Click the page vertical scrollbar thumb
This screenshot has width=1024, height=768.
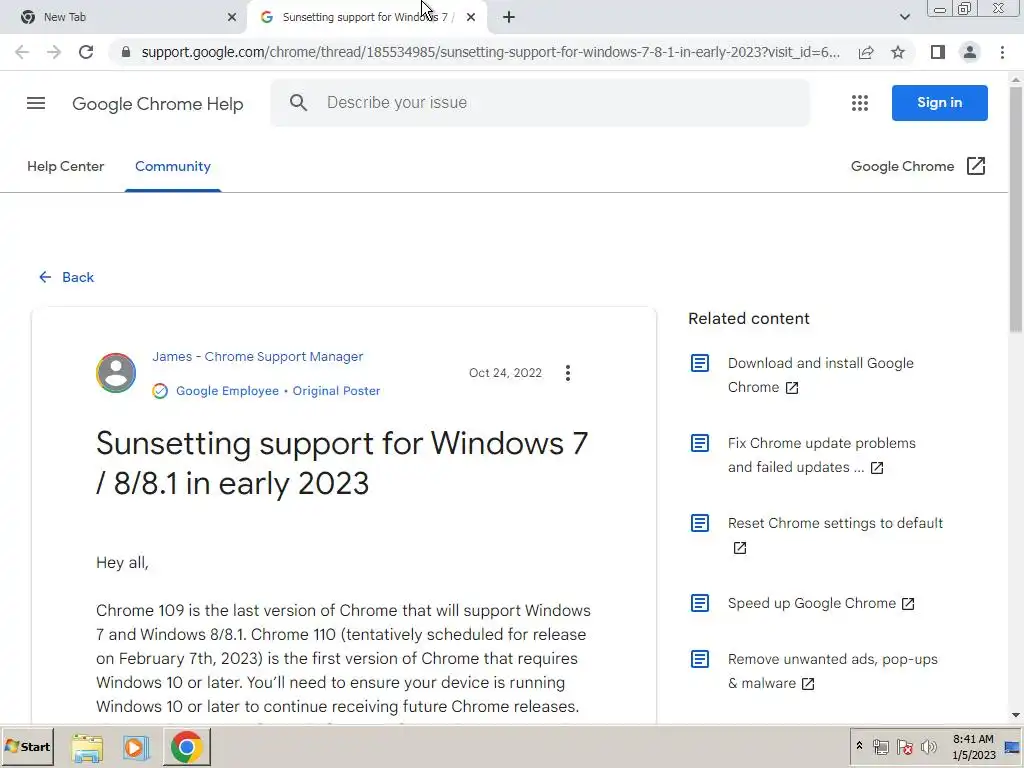point(1016,209)
